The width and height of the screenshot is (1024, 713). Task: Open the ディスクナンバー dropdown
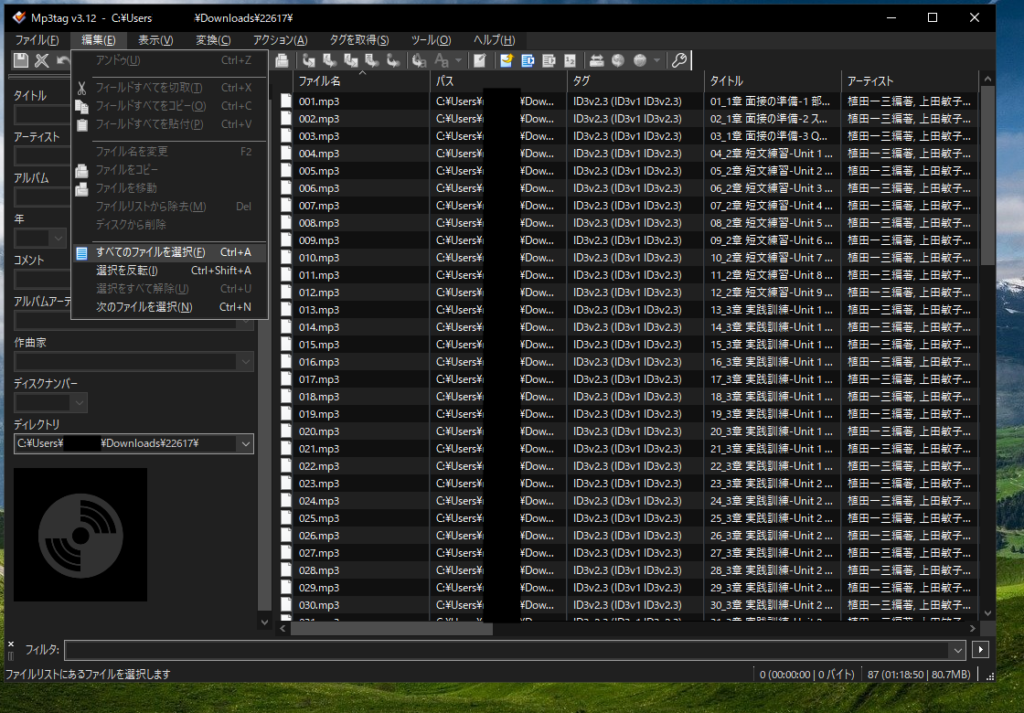(79, 403)
